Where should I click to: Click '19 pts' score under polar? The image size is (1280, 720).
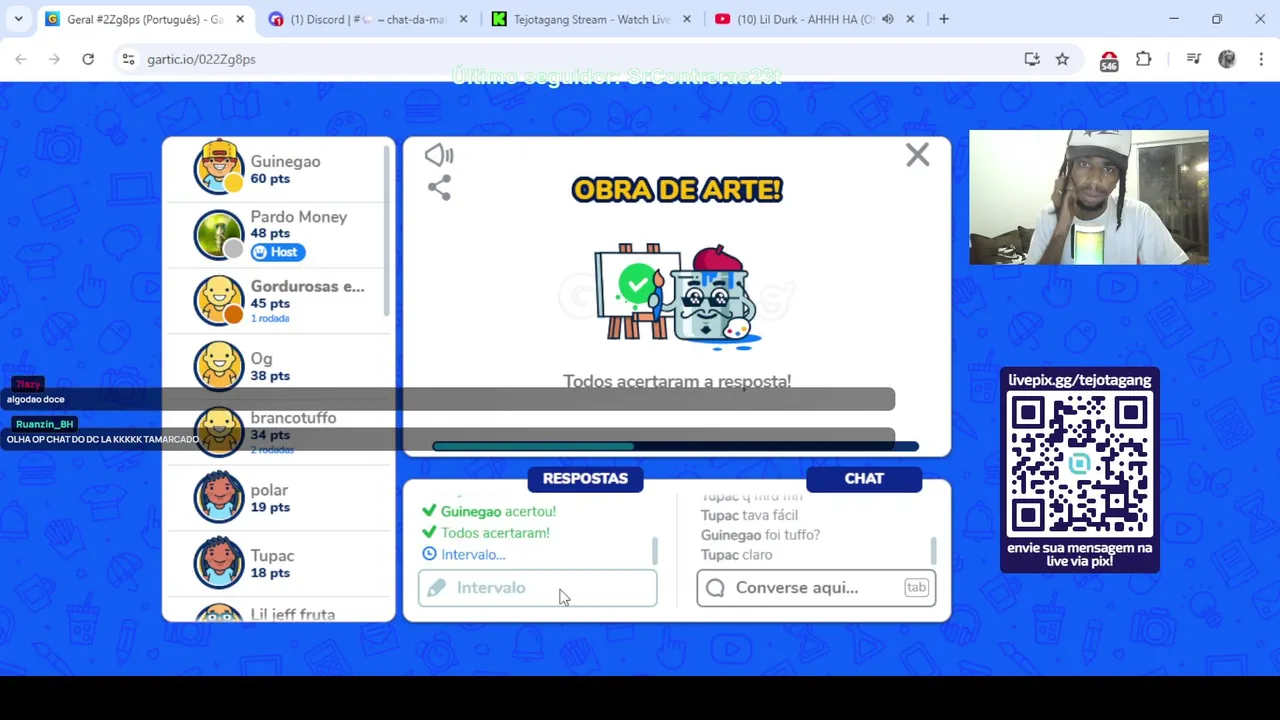[270, 507]
